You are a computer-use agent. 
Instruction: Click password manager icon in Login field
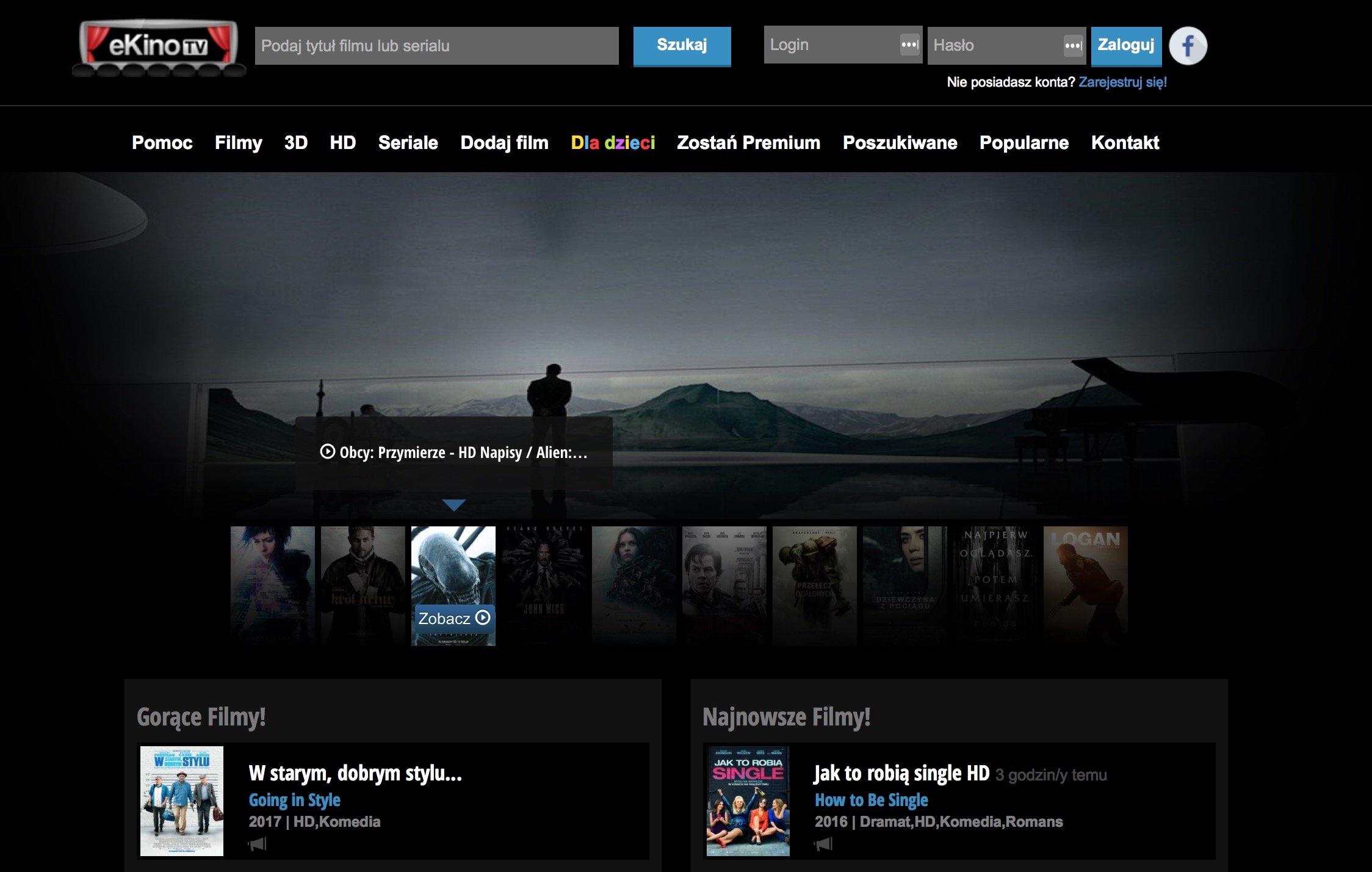pyautogui.click(x=909, y=45)
